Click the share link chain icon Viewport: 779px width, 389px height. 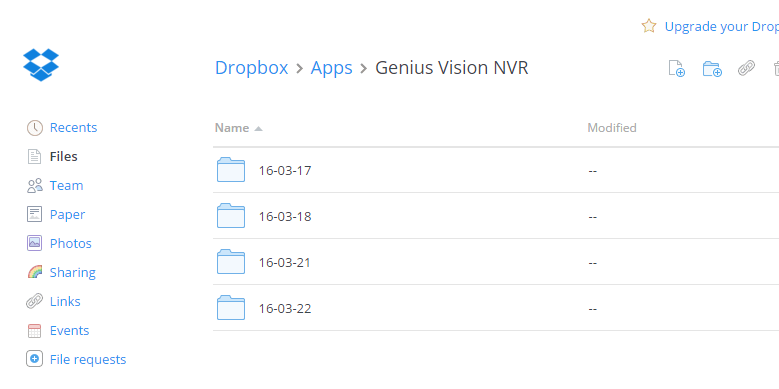[746, 68]
